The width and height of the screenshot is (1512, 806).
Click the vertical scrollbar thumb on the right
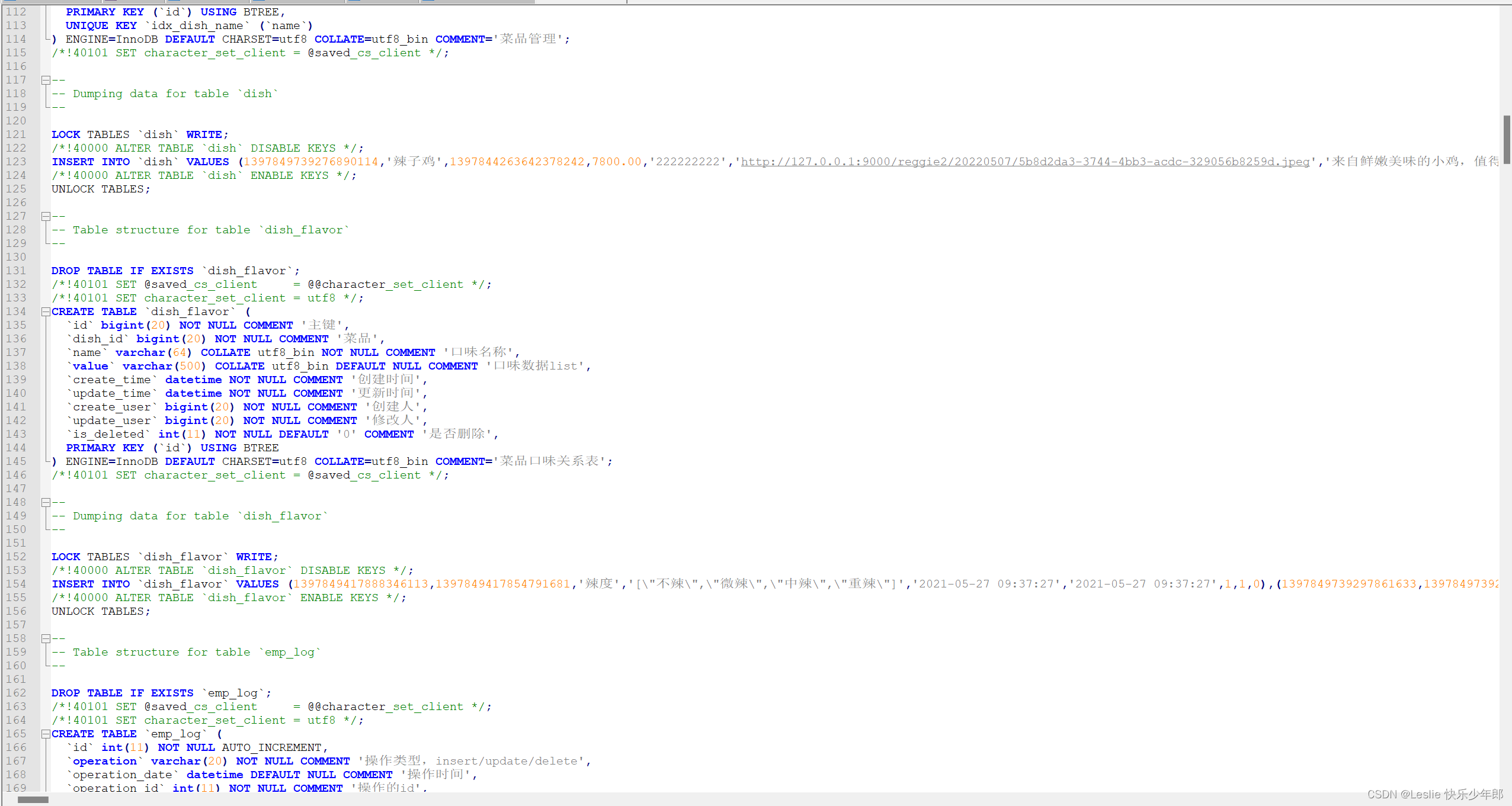coord(1507,139)
